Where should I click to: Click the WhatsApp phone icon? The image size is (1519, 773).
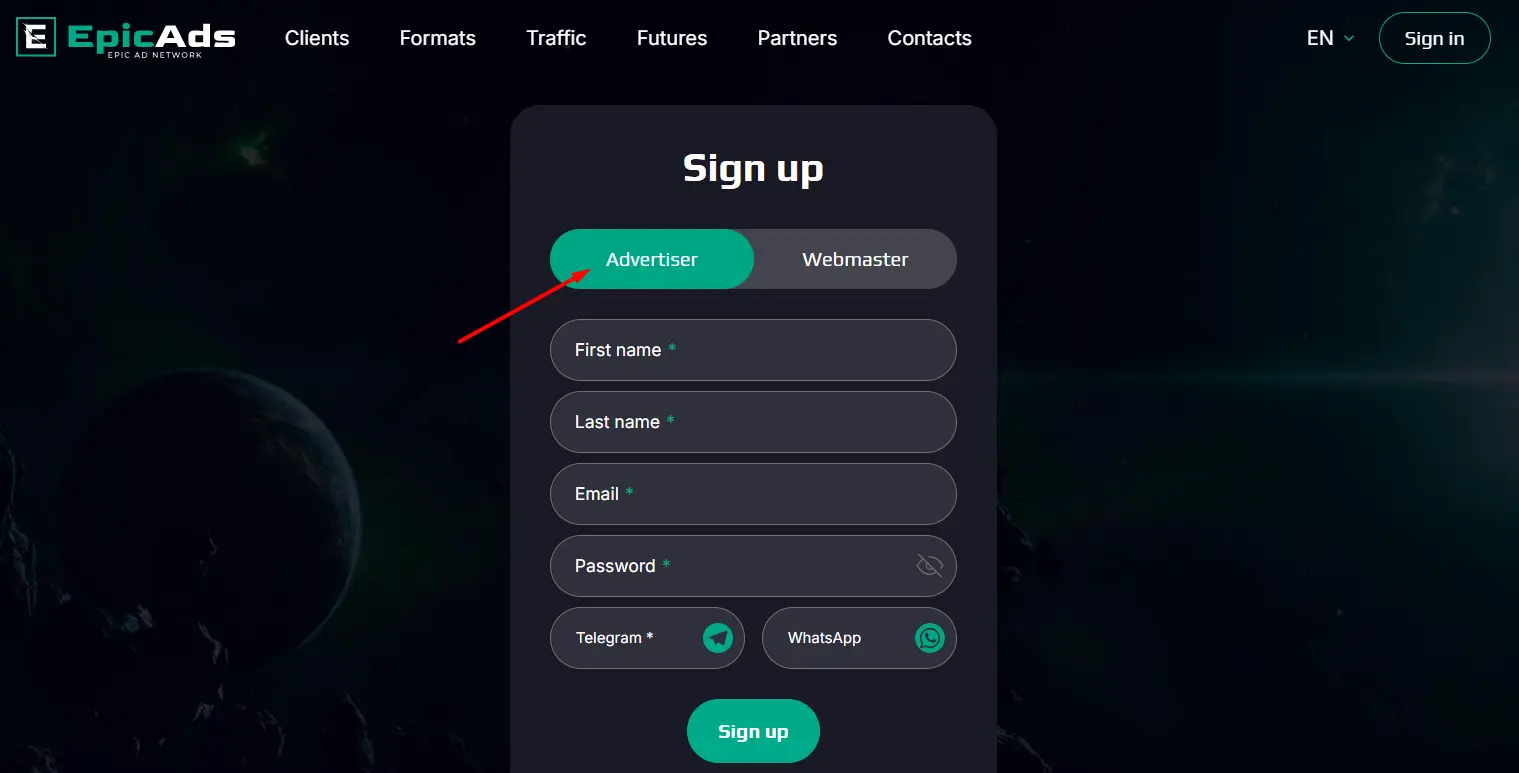pos(930,638)
